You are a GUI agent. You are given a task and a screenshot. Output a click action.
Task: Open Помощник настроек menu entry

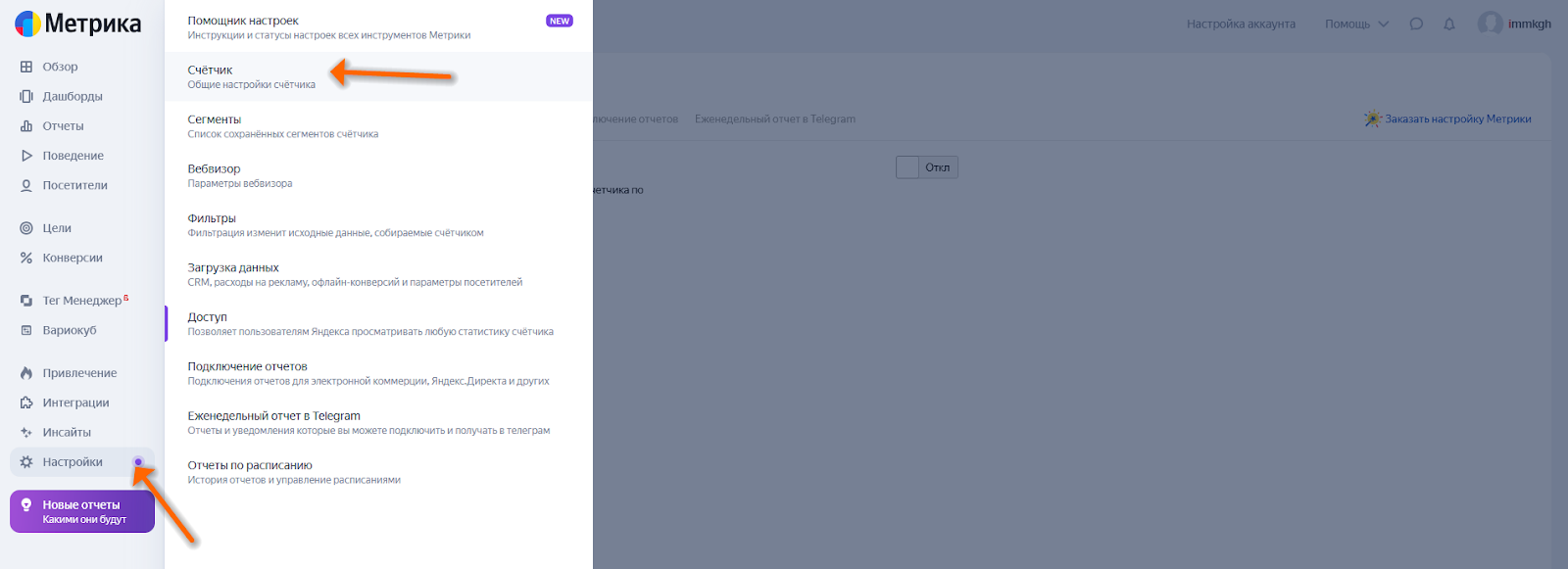[378, 27]
